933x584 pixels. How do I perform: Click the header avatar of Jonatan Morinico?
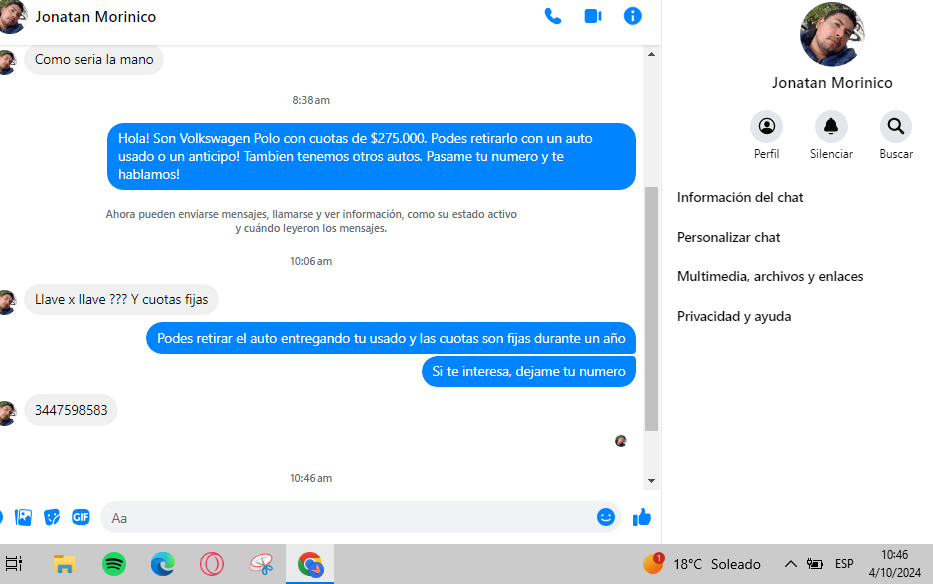(12, 17)
